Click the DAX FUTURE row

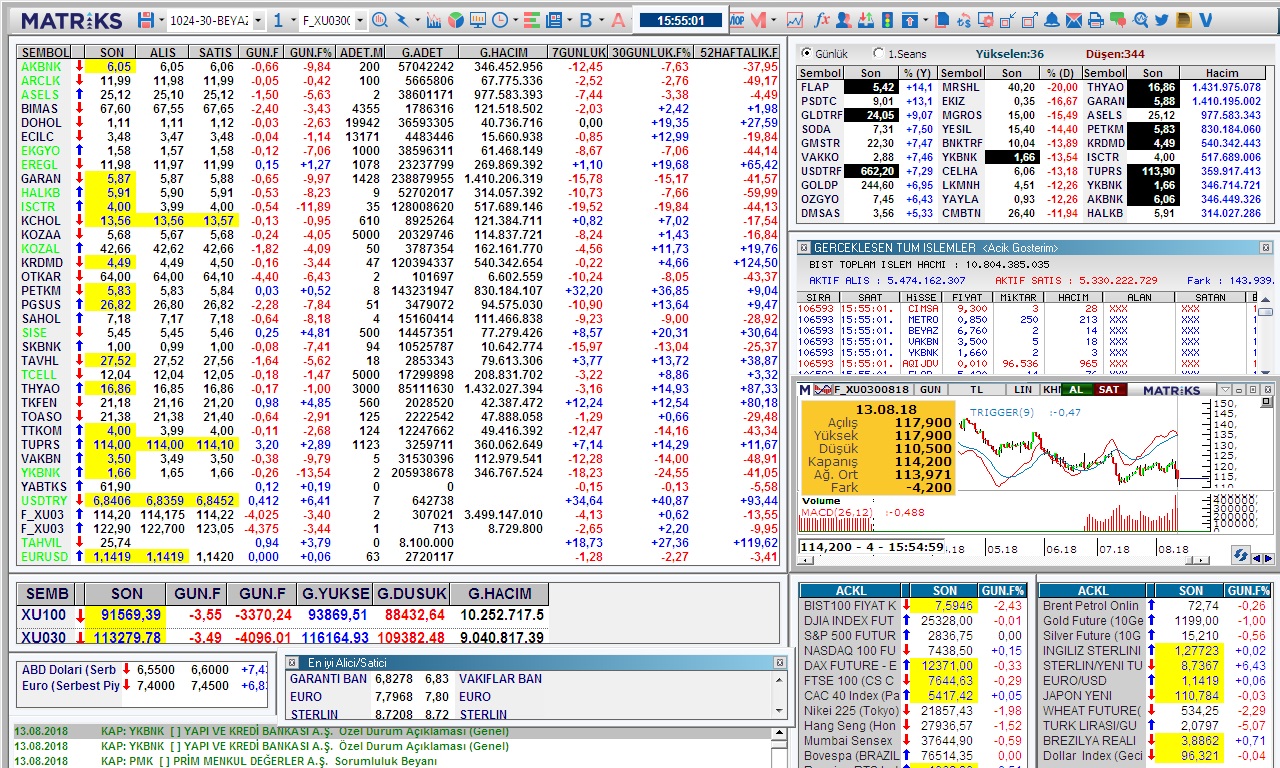913,665
